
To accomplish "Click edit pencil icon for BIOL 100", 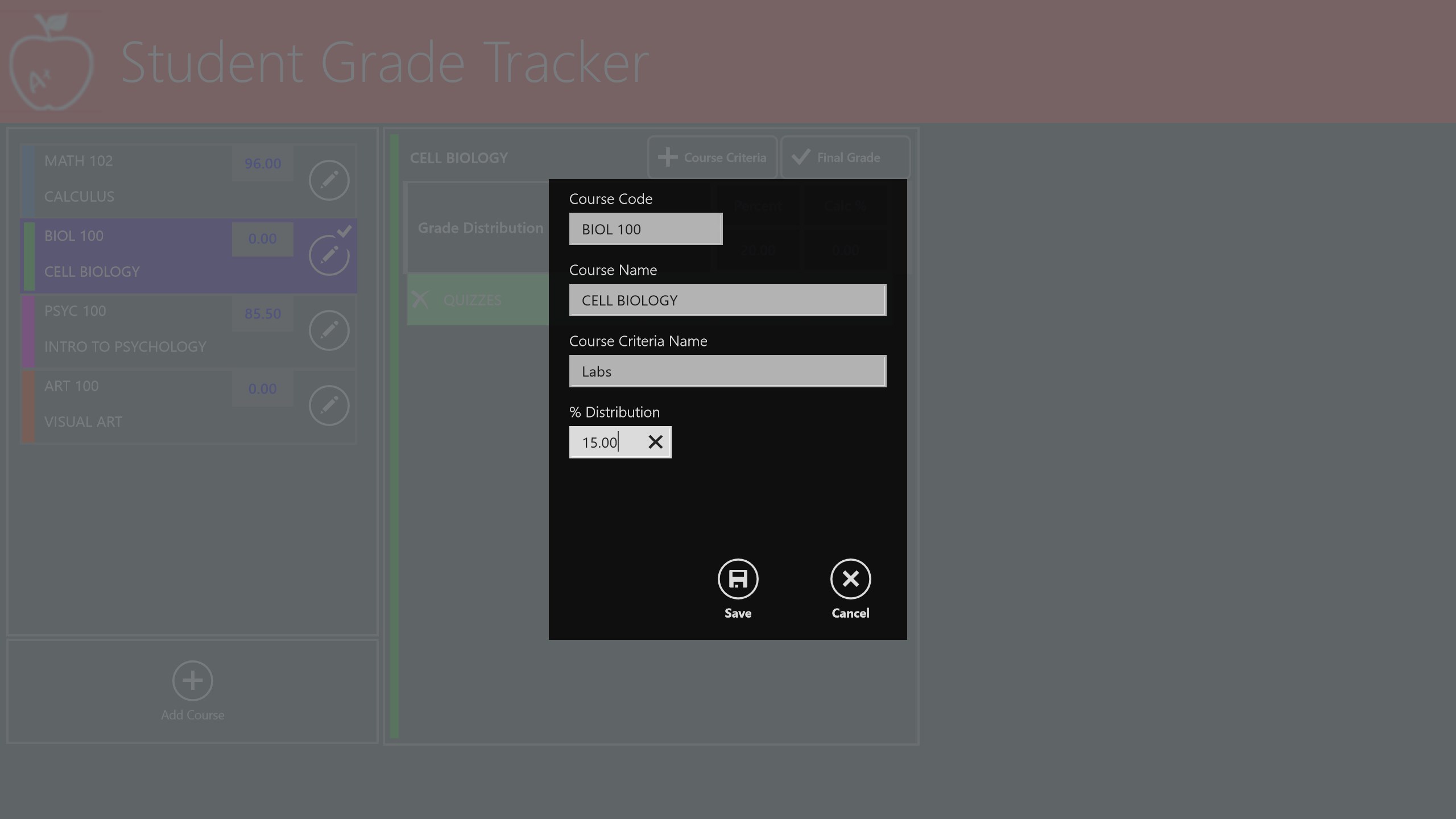I will click(x=329, y=255).
